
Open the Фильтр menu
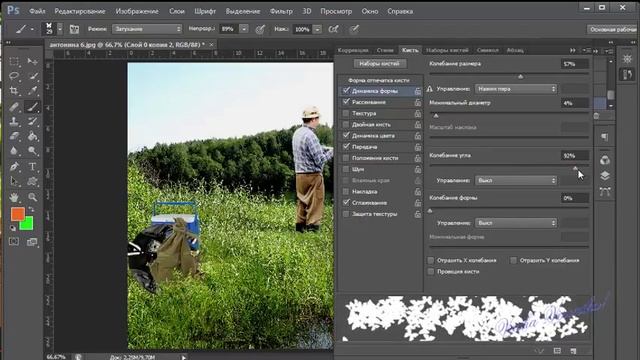click(x=281, y=11)
